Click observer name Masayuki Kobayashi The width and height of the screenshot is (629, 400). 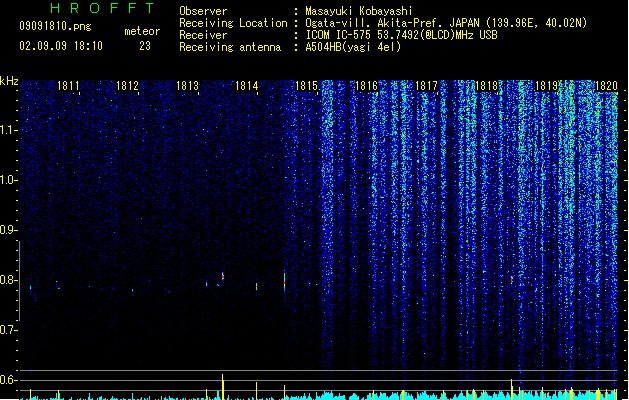359,11
